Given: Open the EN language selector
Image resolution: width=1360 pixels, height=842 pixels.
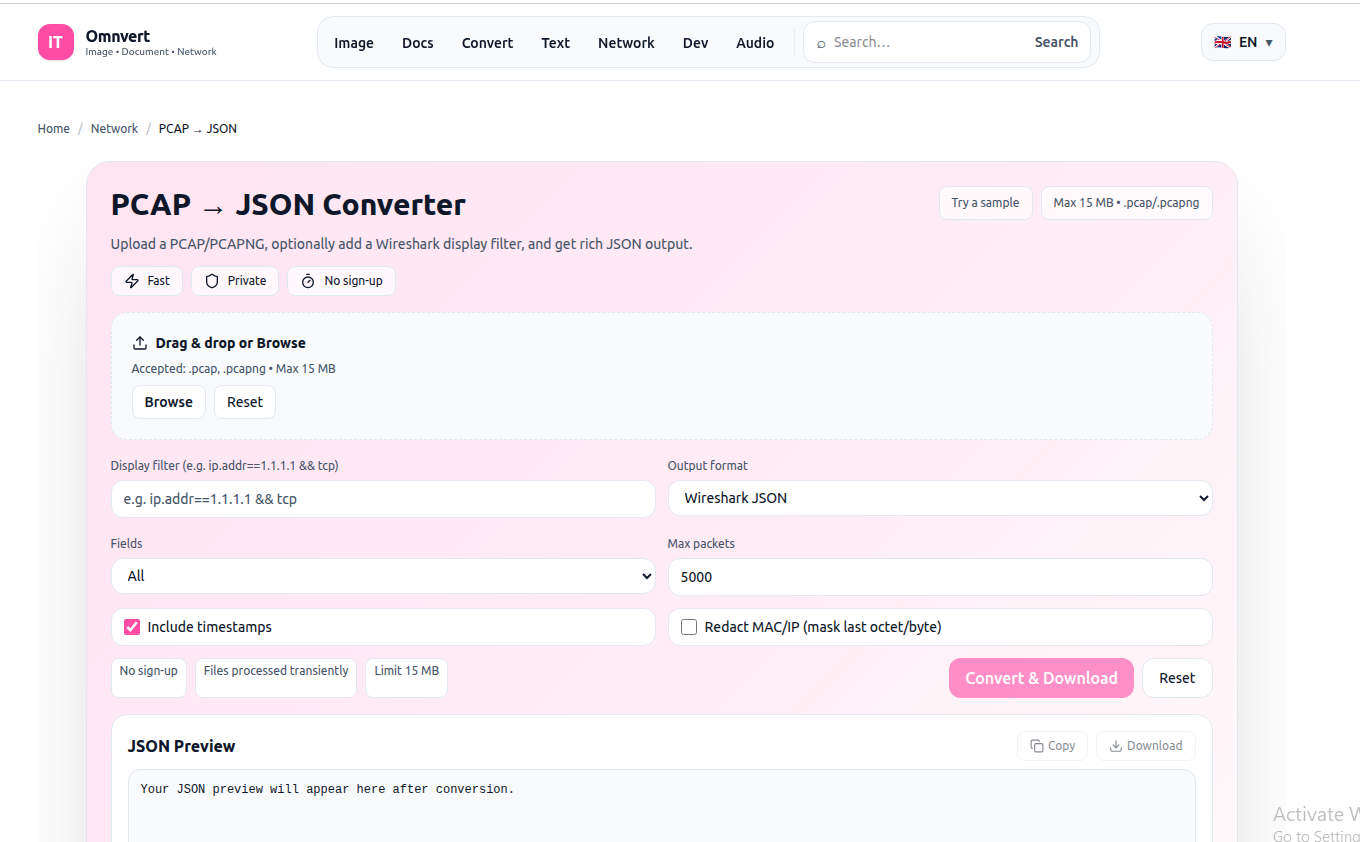Looking at the screenshot, I should click(1243, 42).
